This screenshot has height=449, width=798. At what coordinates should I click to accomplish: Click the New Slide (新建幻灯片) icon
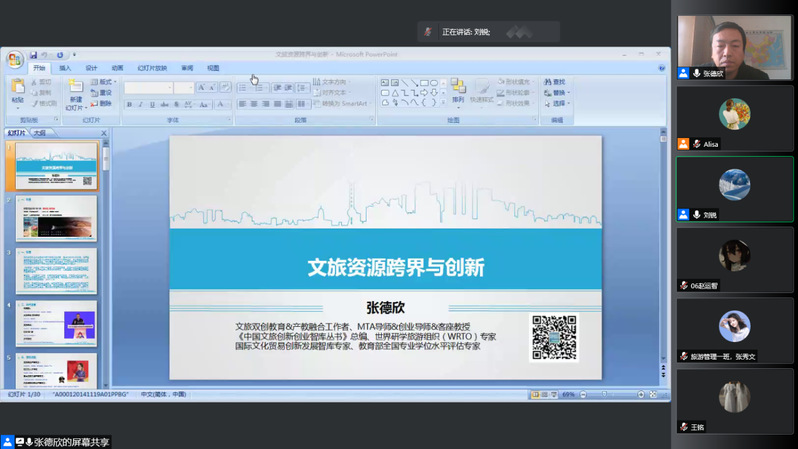pyautogui.click(x=75, y=95)
